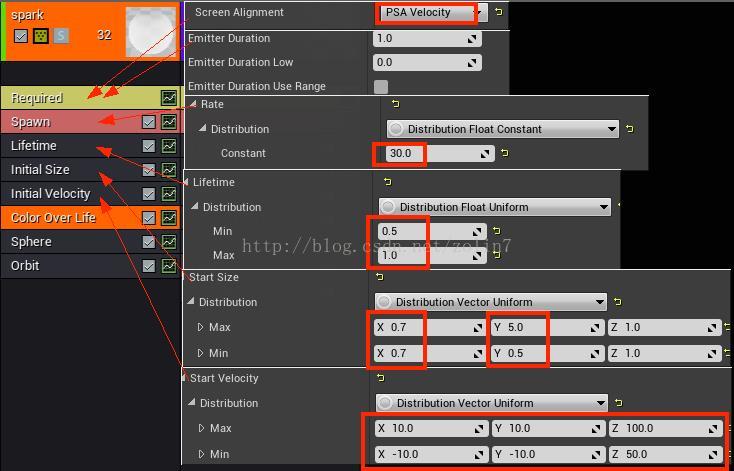
Task: Reset Distribution Float Constant to default
Action: point(630,128)
